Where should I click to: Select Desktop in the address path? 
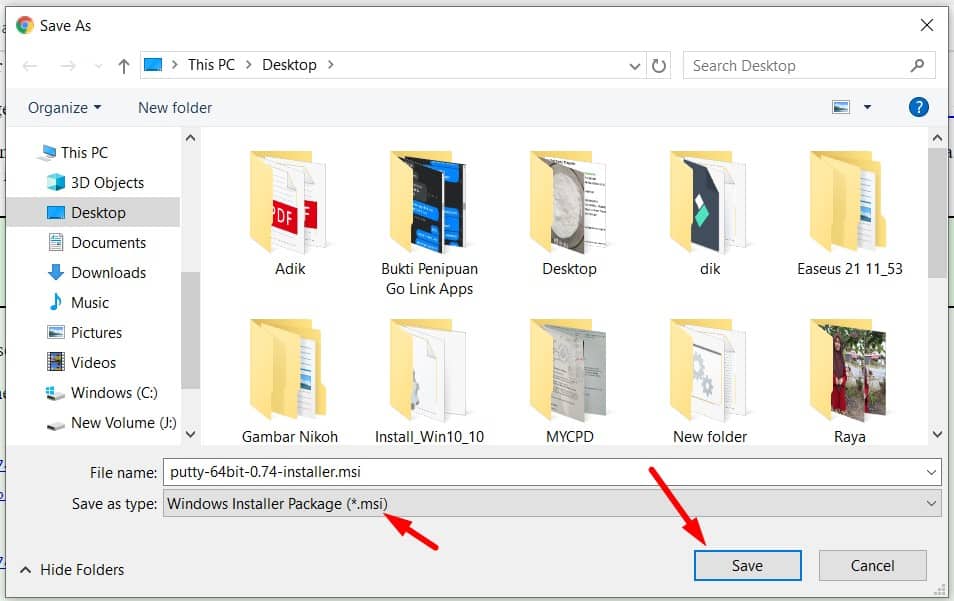tap(289, 65)
